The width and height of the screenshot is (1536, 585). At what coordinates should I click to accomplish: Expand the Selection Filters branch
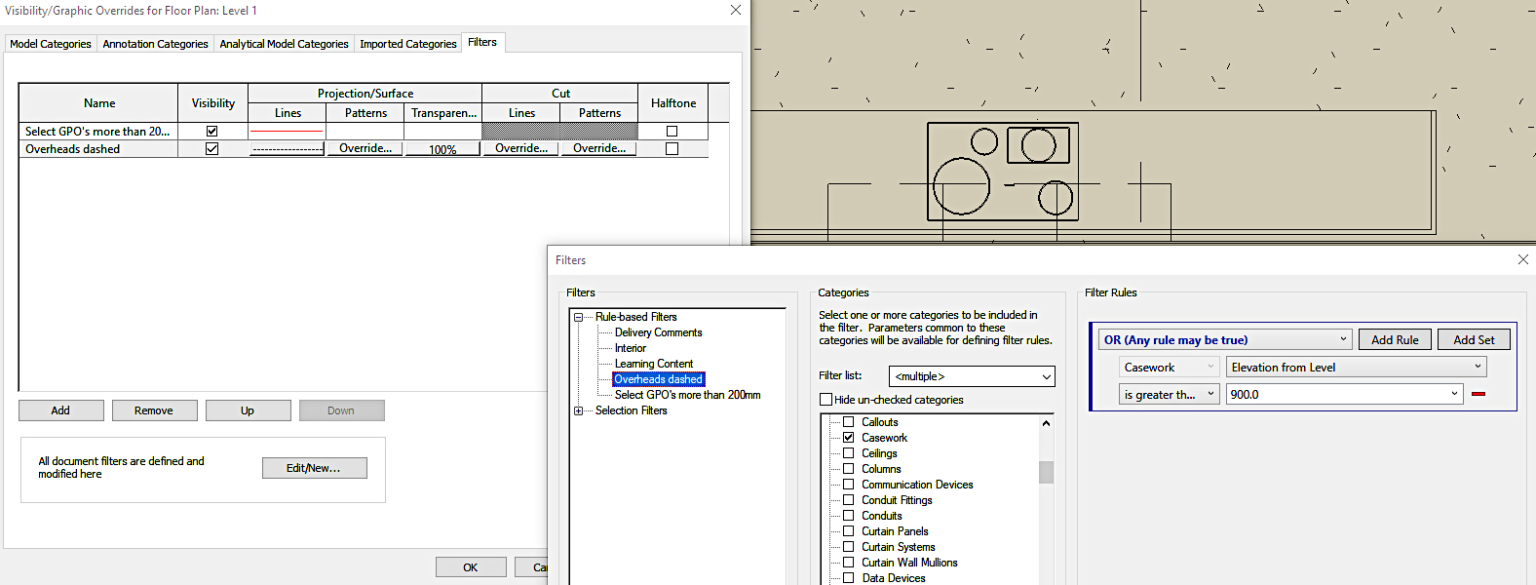[578, 410]
